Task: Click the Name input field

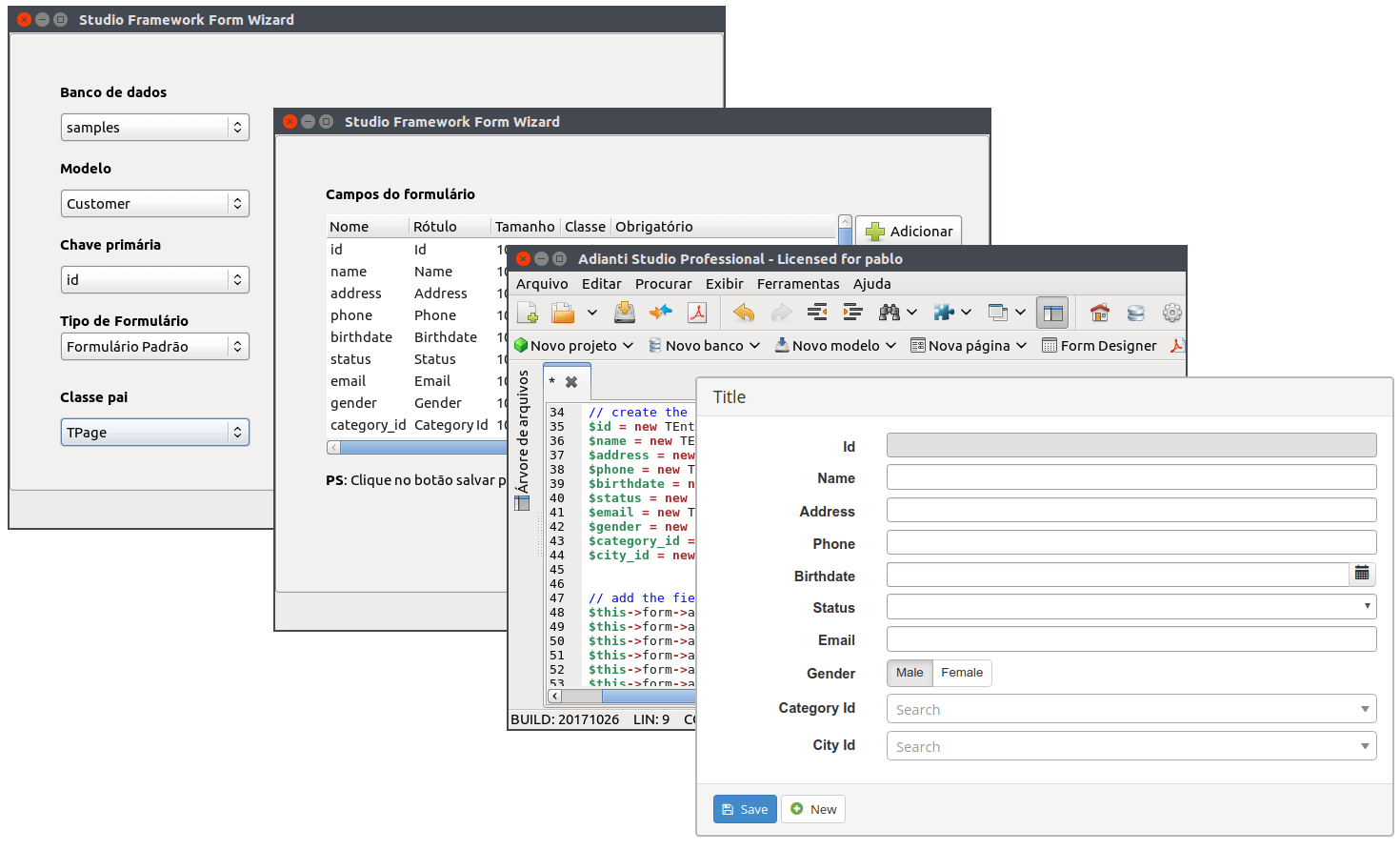Action: coord(1131,477)
